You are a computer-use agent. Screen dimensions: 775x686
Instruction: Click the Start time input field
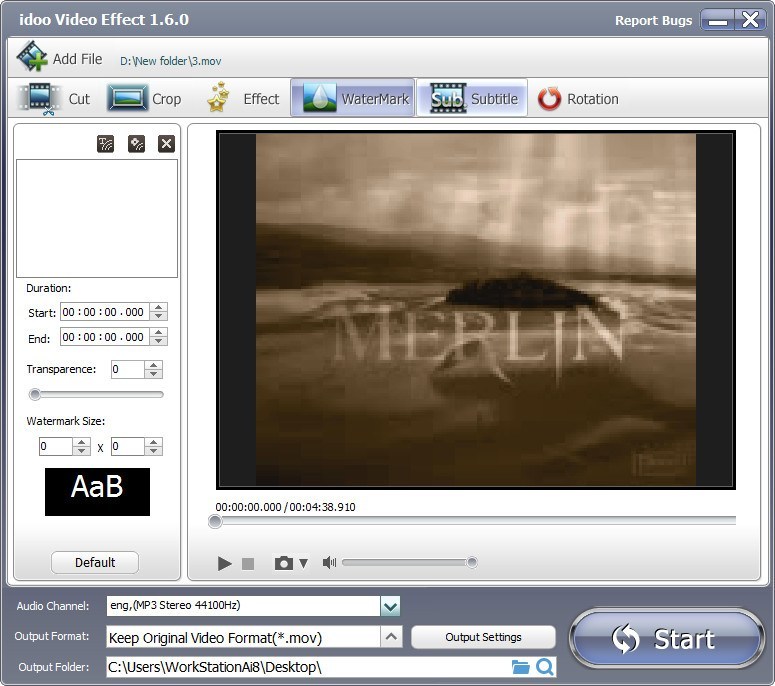(x=104, y=312)
